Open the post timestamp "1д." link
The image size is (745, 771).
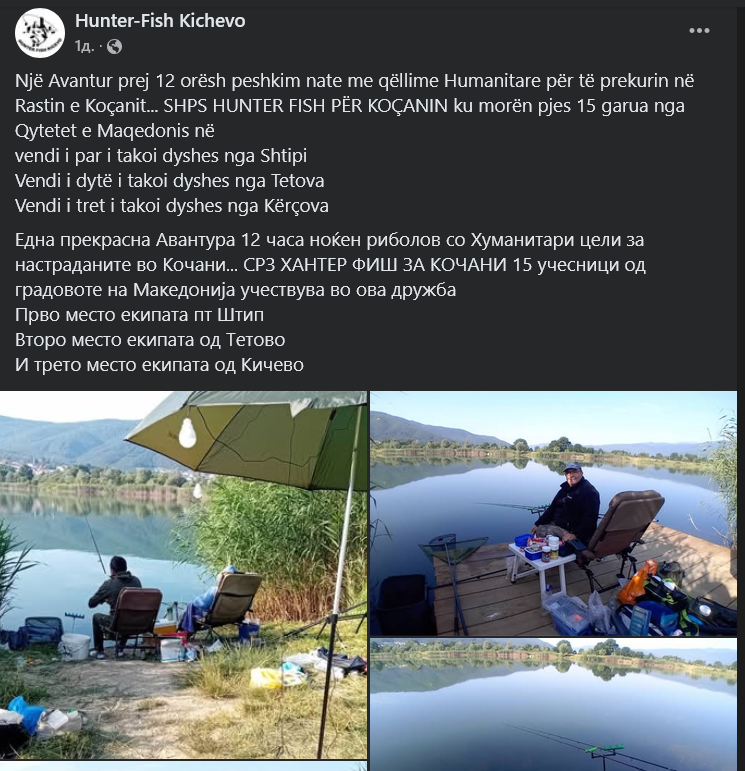(x=84, y=47)
